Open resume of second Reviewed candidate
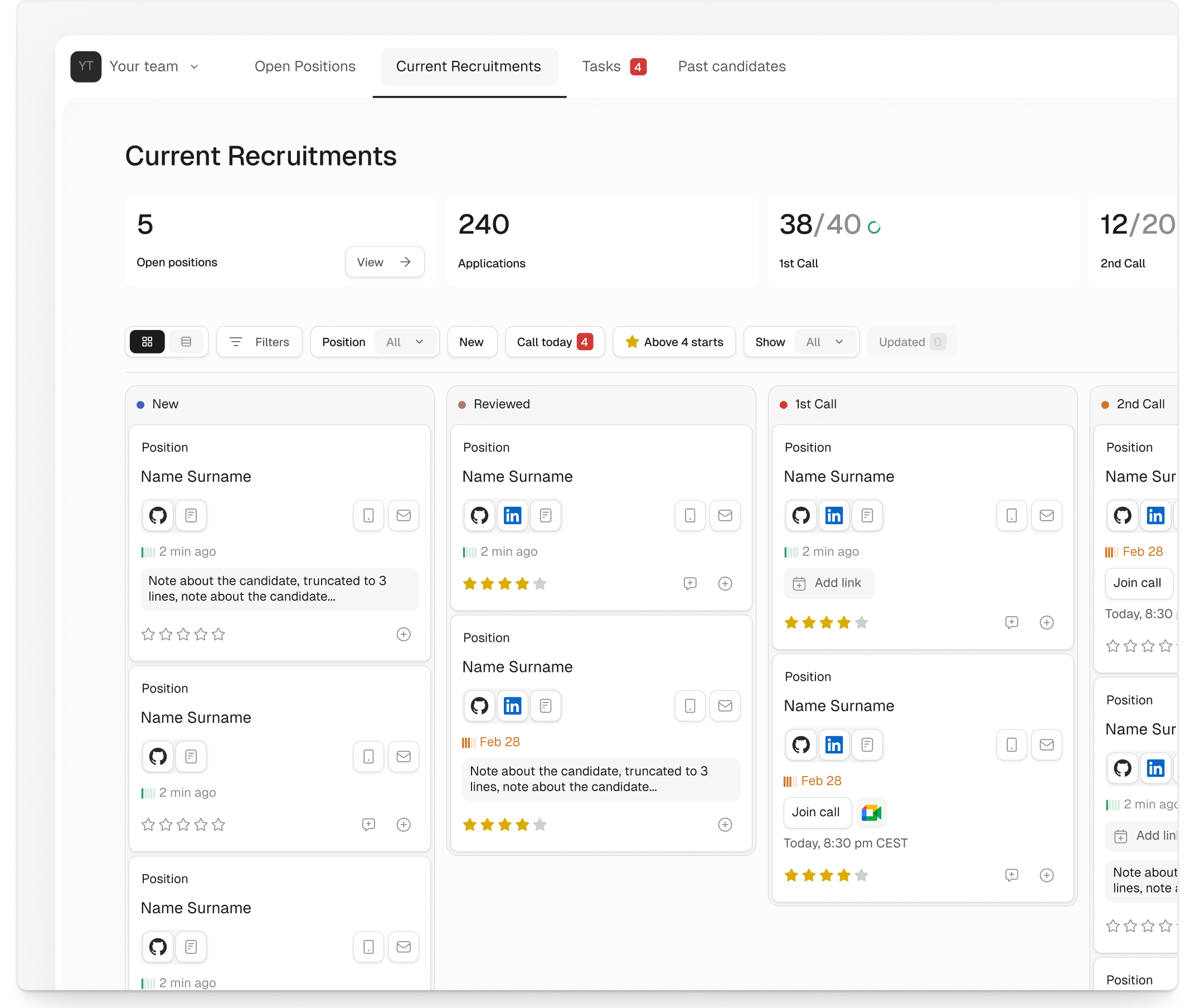 tap(546, 706)
